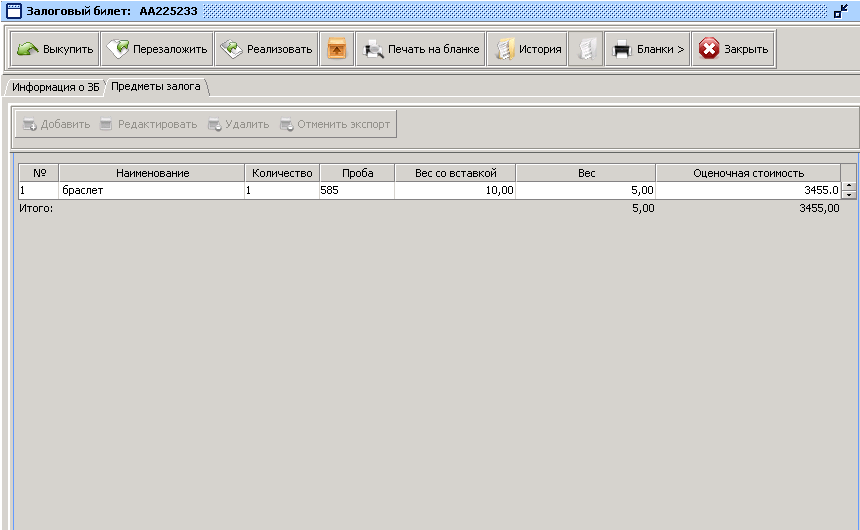Click the Выкупить toolbar button
Image resolution: width=860 pixels, height=530 pixels.
56,49
